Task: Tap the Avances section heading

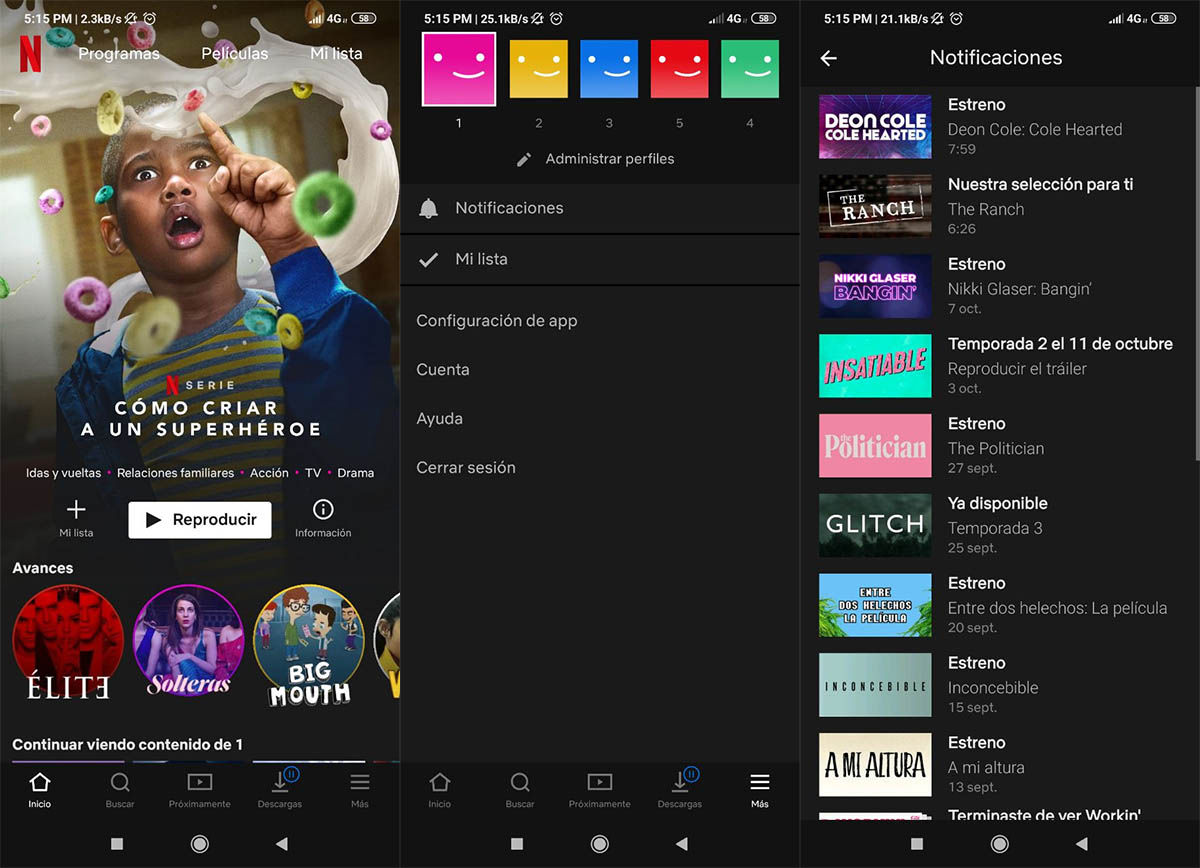Action: 43,568
